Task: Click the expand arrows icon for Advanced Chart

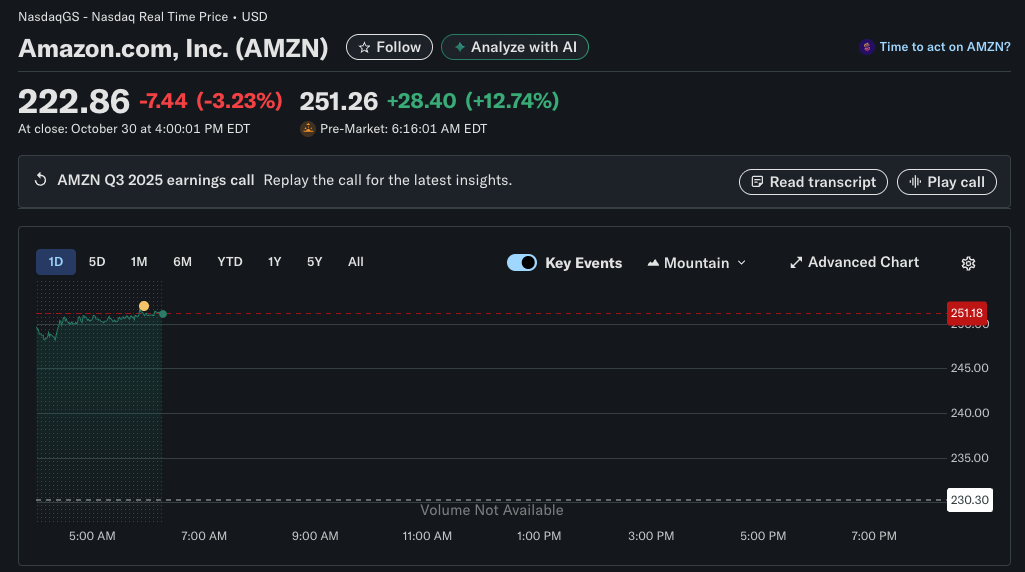Action: click(796, 262)
